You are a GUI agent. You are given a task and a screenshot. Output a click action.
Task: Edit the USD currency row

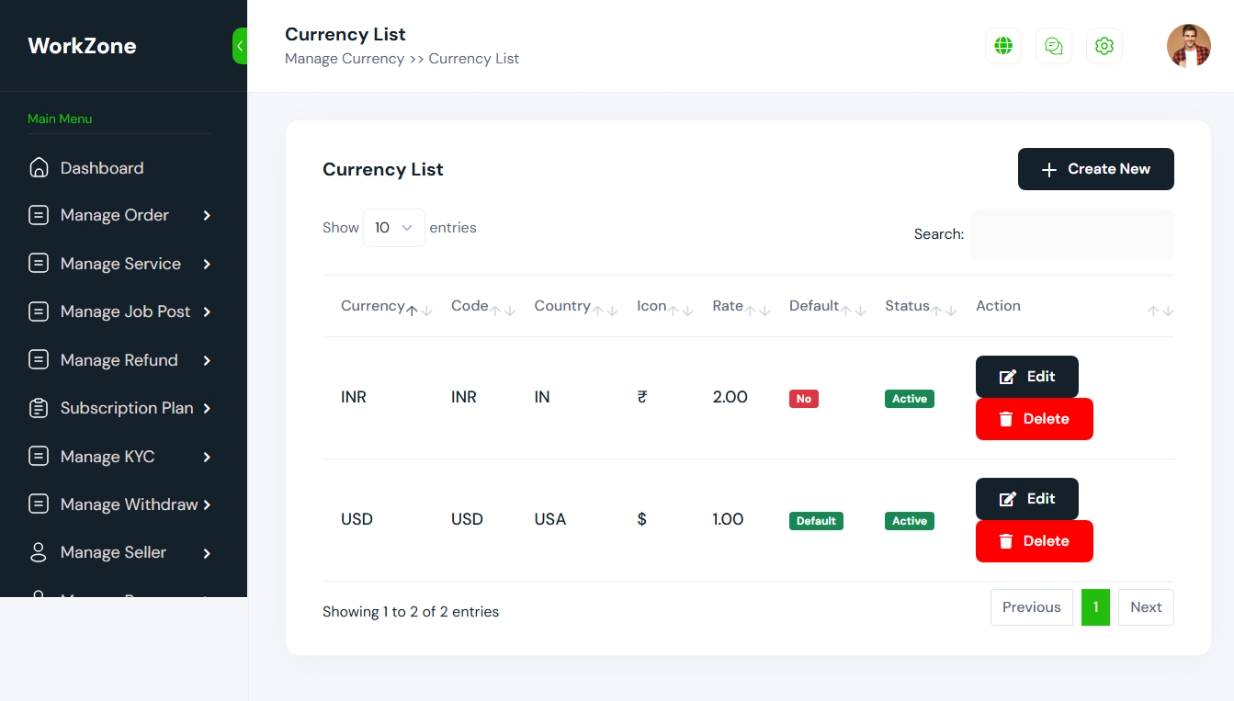[1027, 499]
